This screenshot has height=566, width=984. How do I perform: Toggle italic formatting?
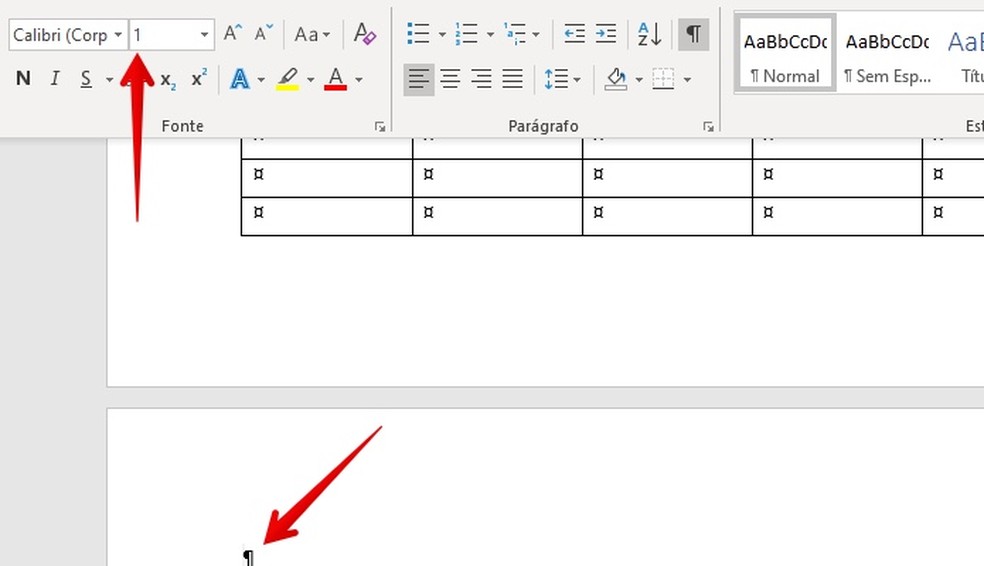click(x=55, y=78)
